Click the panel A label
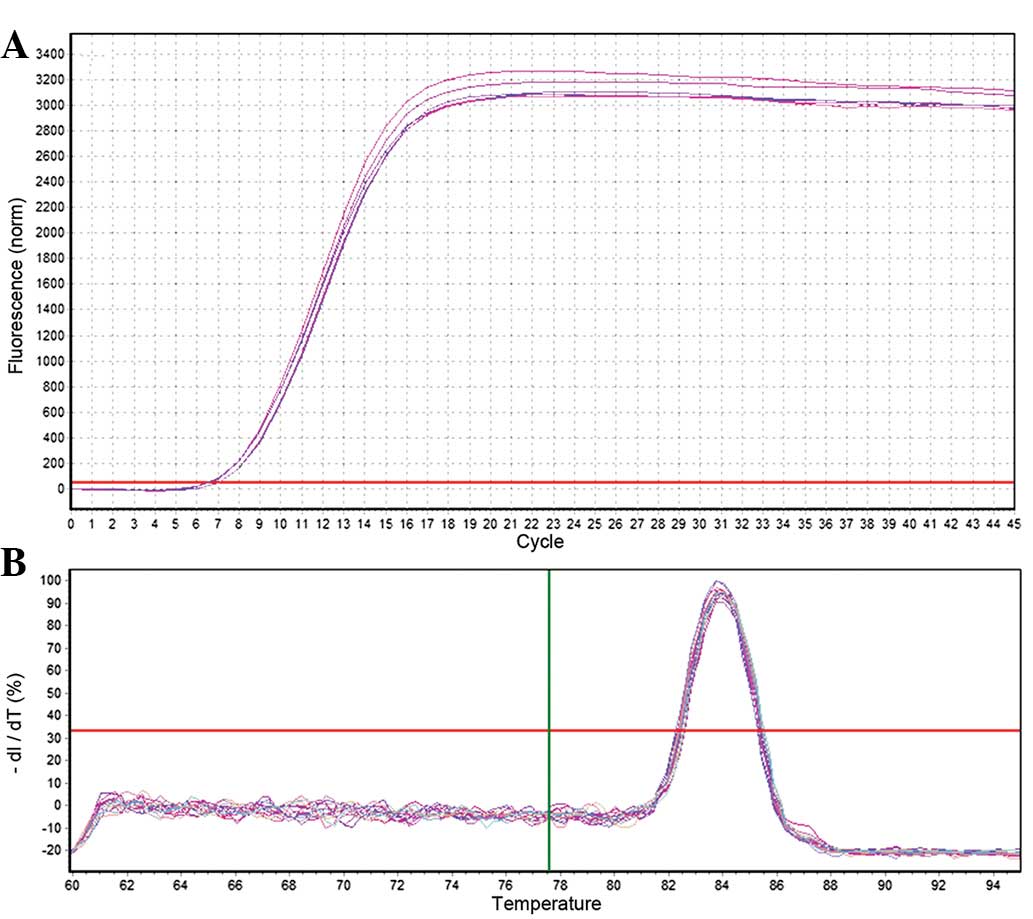 pyautogui.click(x=15, y=46)
